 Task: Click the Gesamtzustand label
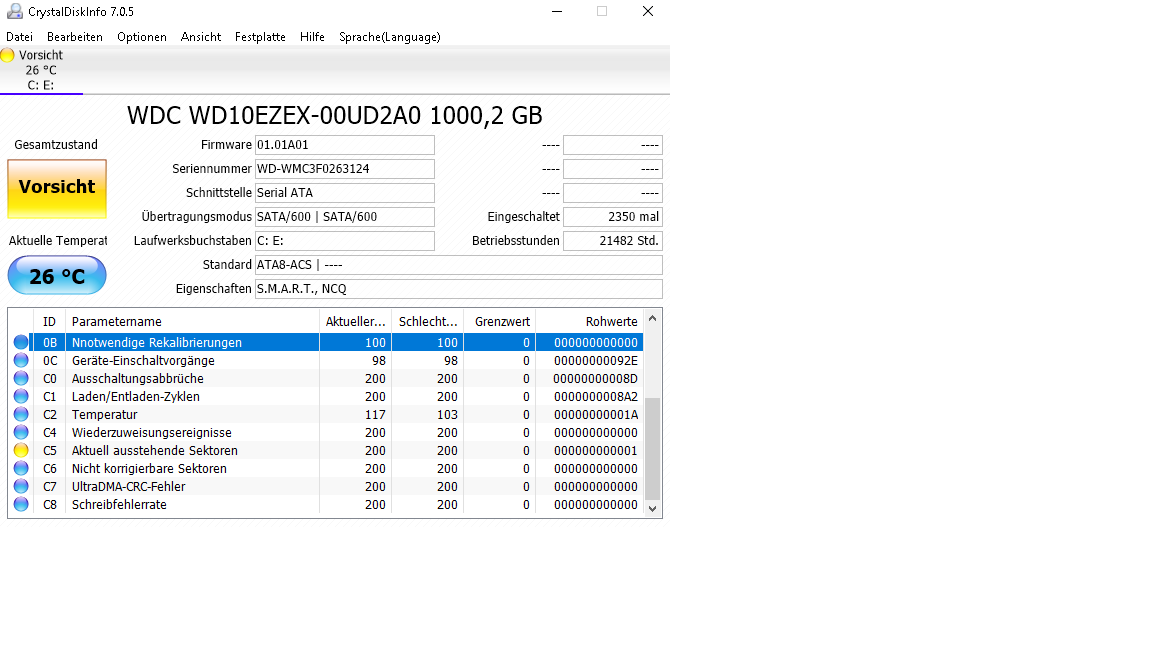point(56,145)
